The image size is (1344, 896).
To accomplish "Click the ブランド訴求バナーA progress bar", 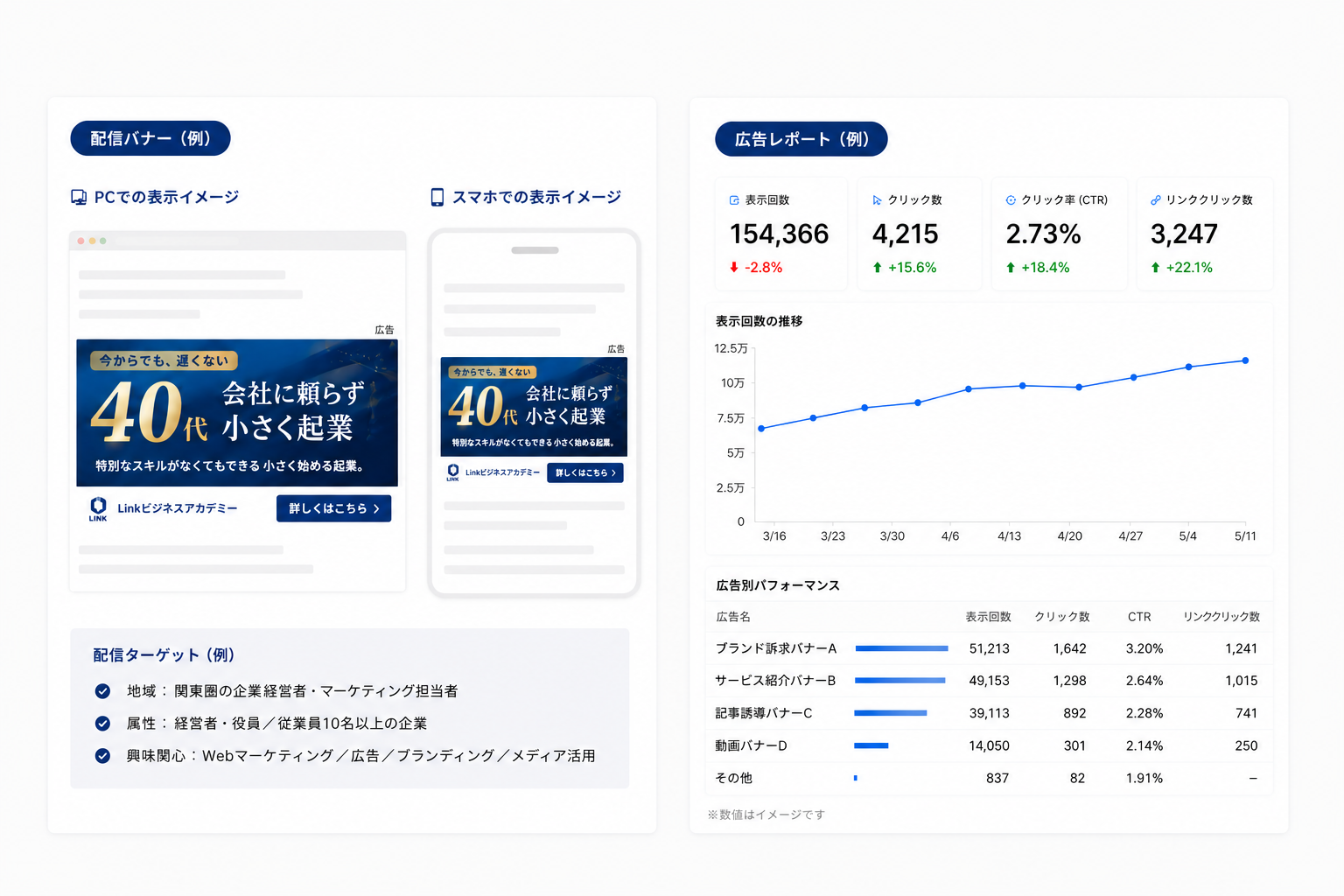I will click(901, 648).
